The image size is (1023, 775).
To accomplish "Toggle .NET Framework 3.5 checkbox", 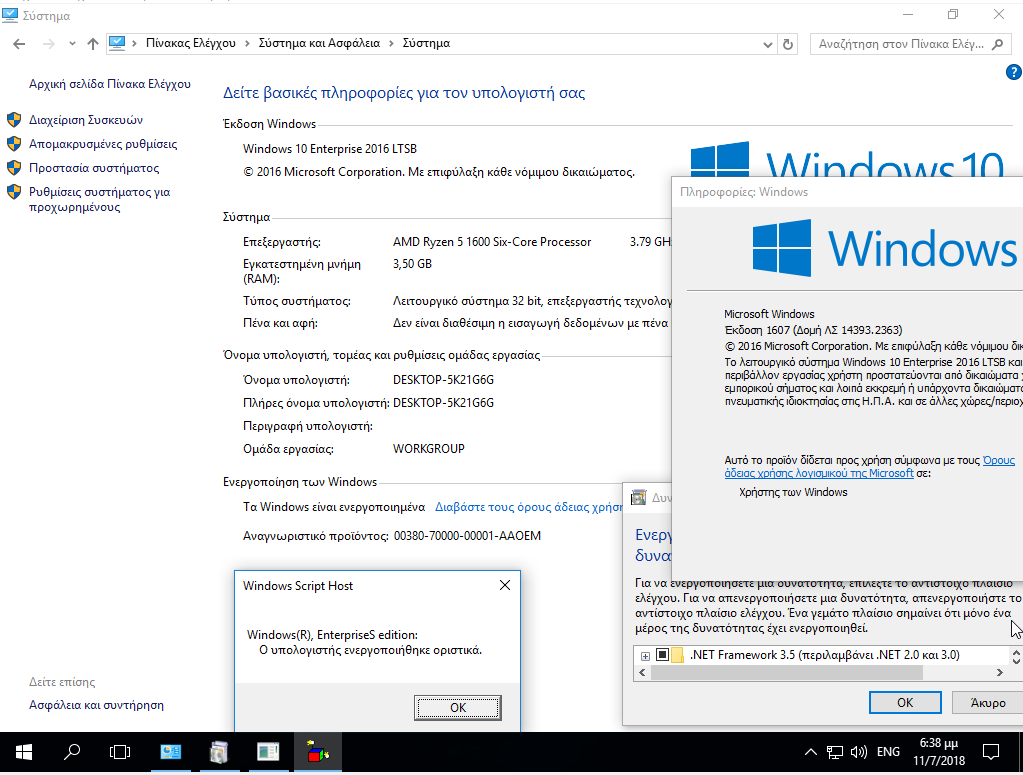I will coord(662,654).
